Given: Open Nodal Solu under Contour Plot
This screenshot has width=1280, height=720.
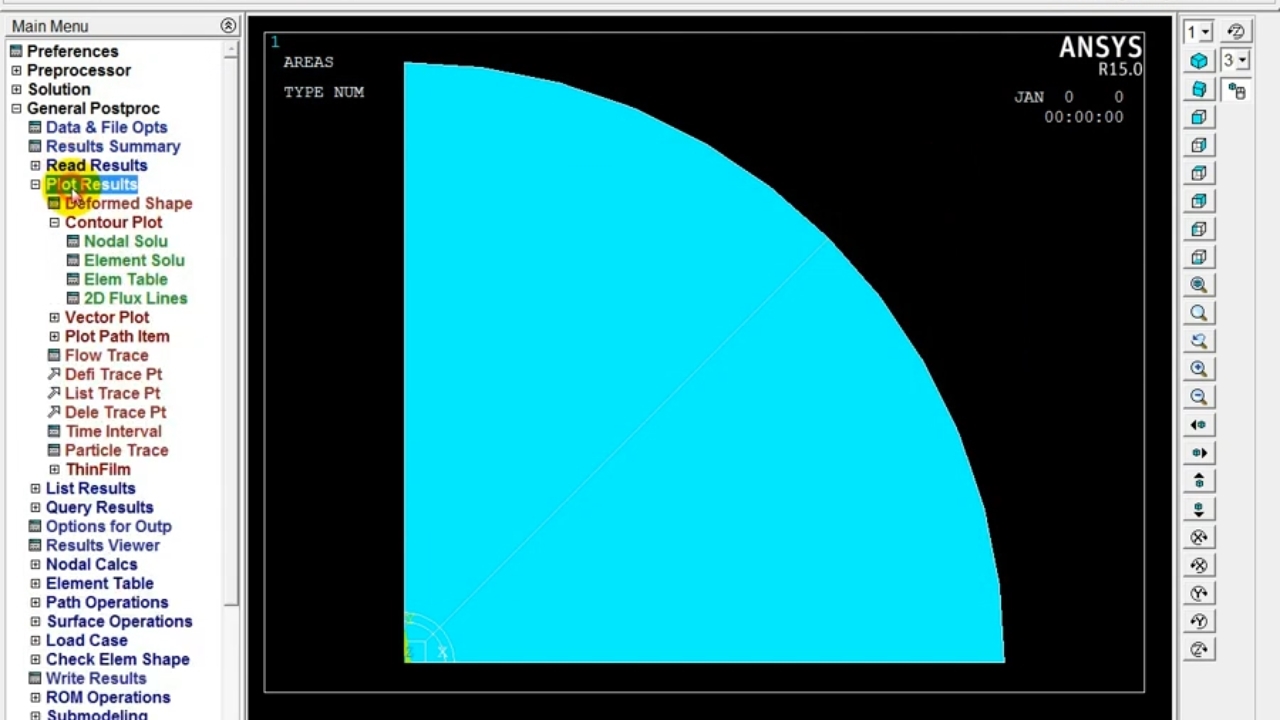Looking at the screenshot, I should tap(125, 241).
